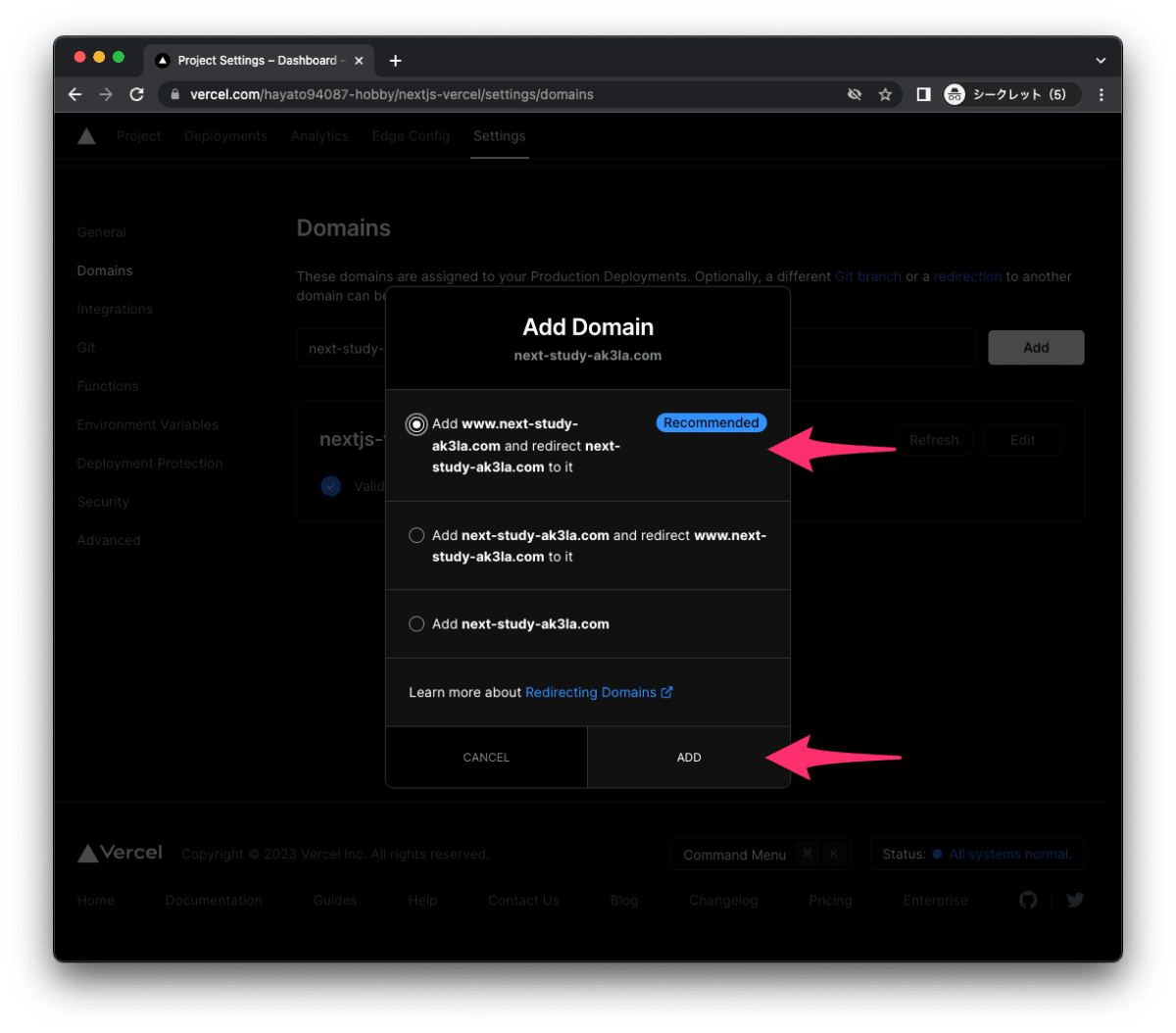Open footer Enterprise link
The width and height of the screenshot is (1176, 1033).
(x=935, y=900)
